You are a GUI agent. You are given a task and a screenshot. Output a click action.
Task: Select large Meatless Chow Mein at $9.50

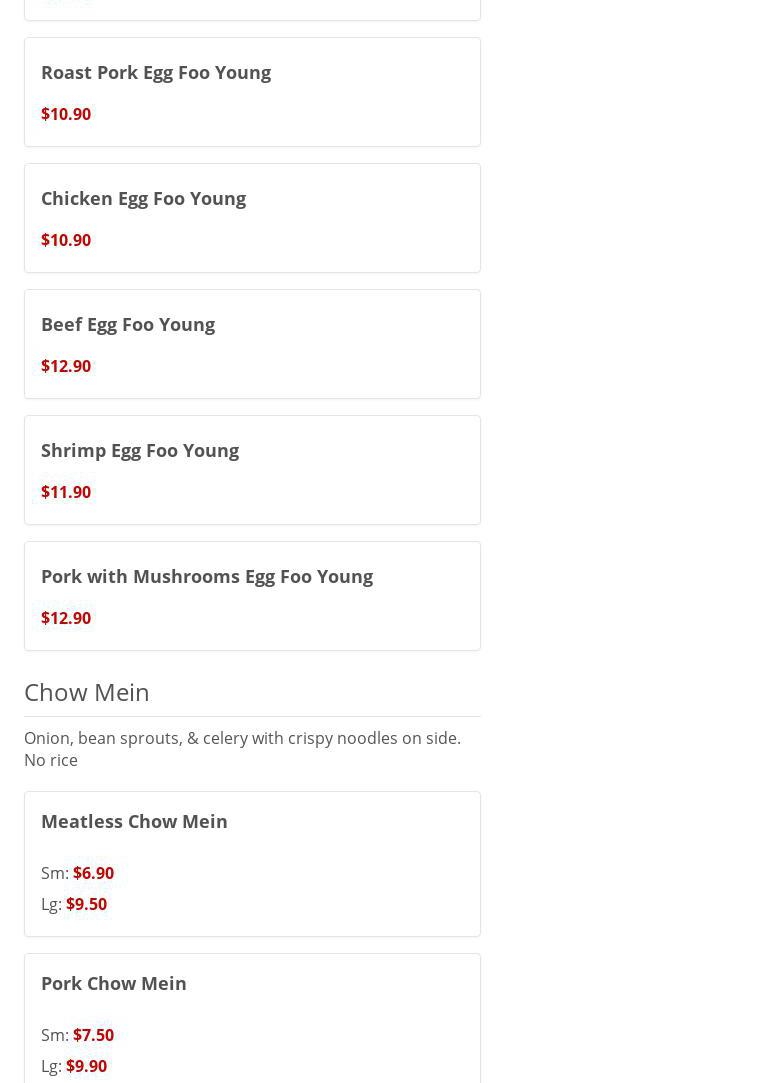86,904
